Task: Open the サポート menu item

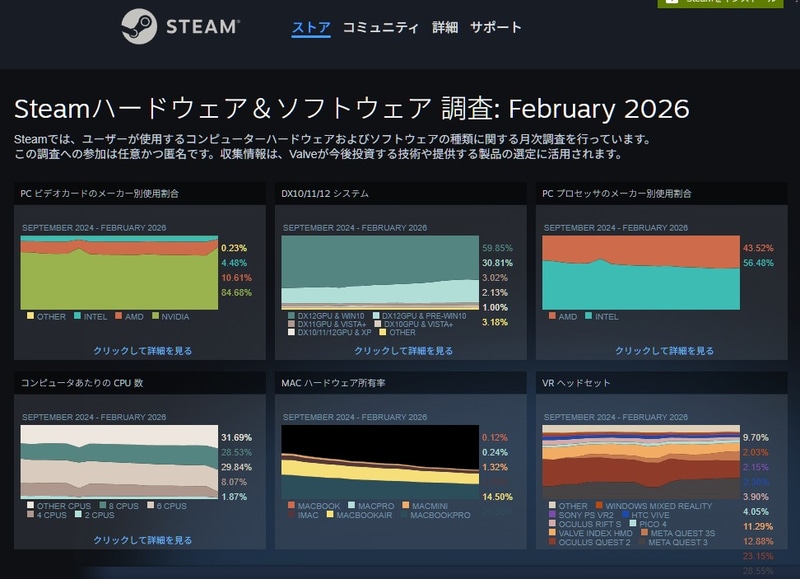Action: click(x=496, y=27)
